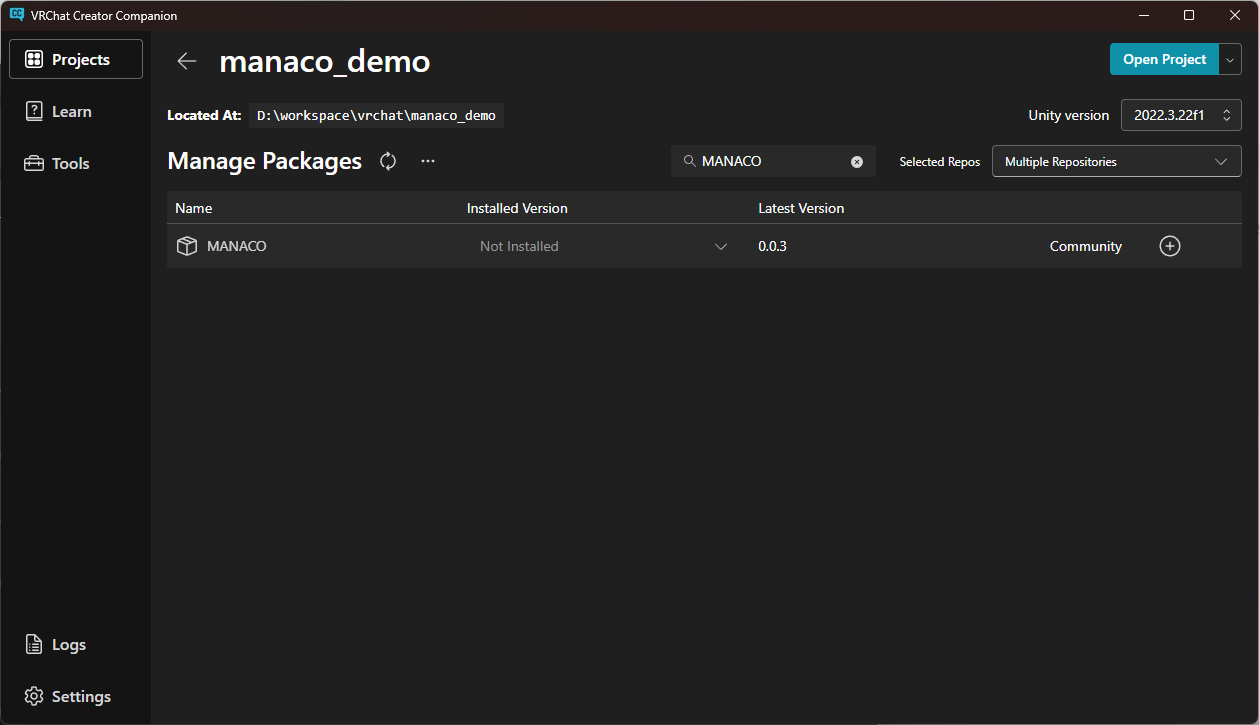Click the Name column header
This screenshot has width=1259, height=725.
[x=194, y=208]
